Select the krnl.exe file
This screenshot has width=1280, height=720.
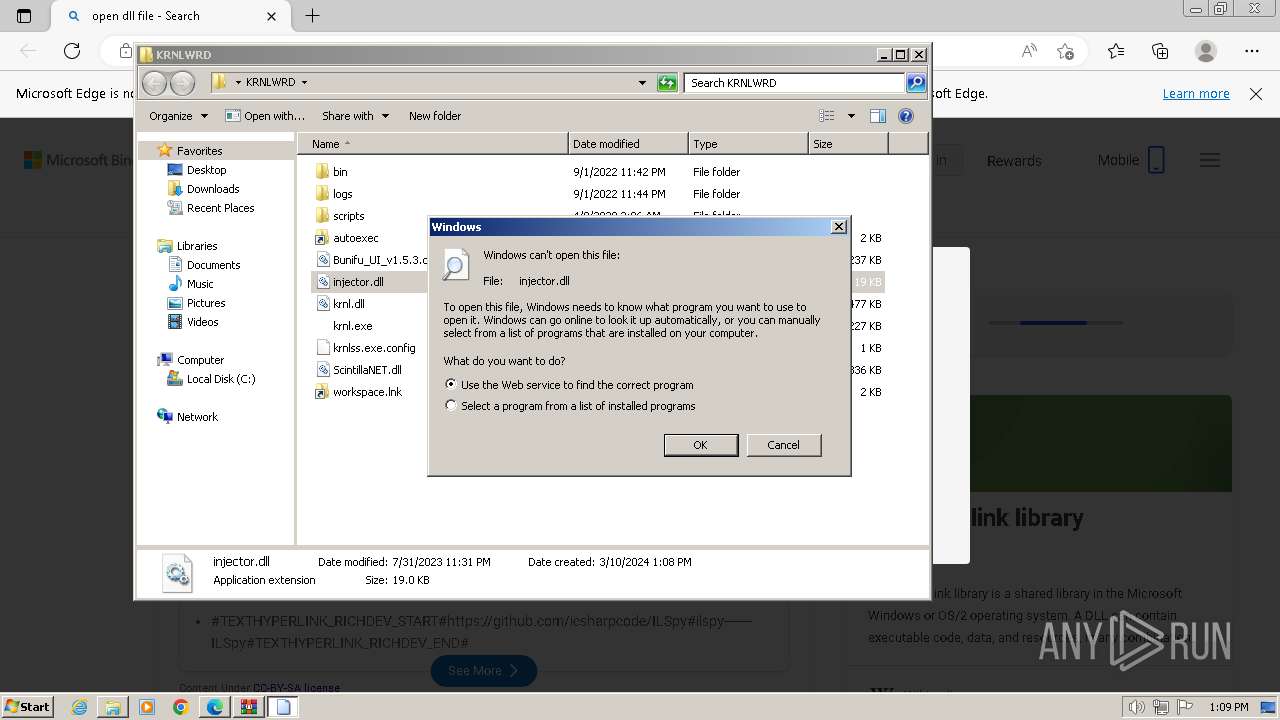point(352,326)
